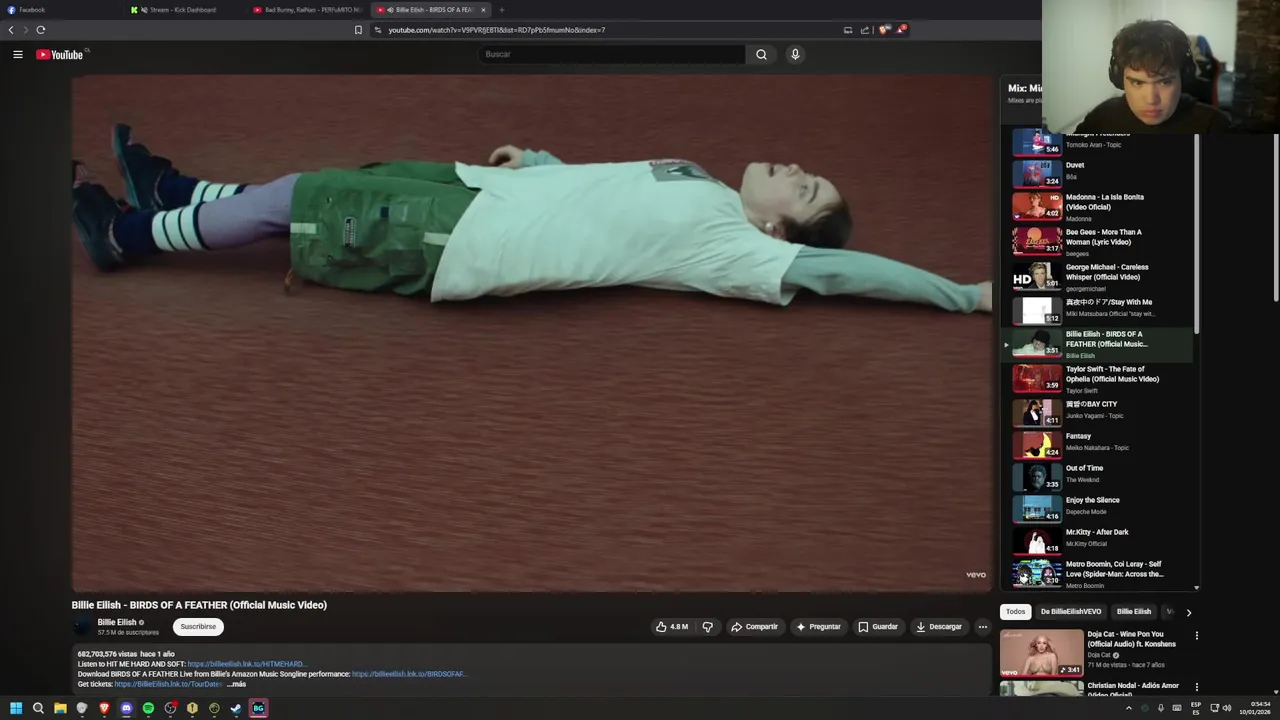Click the search magnifier button
Viewport: 1280px width, 720px height.
click(761, 54)
